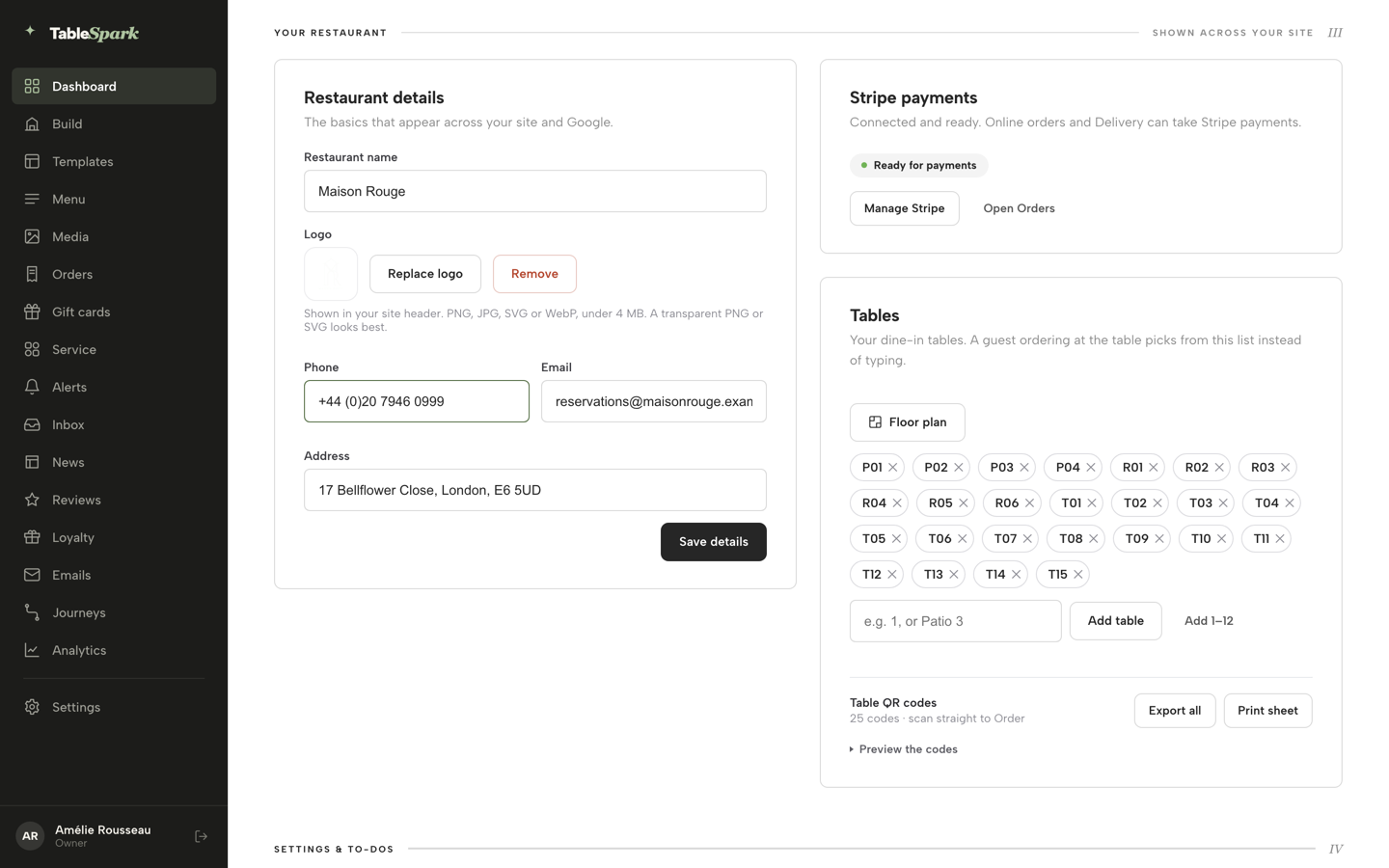This screenshot has width=1389, height=868.
Task: Expand Preview the codes disclosure
Action: tap(904, 749)
